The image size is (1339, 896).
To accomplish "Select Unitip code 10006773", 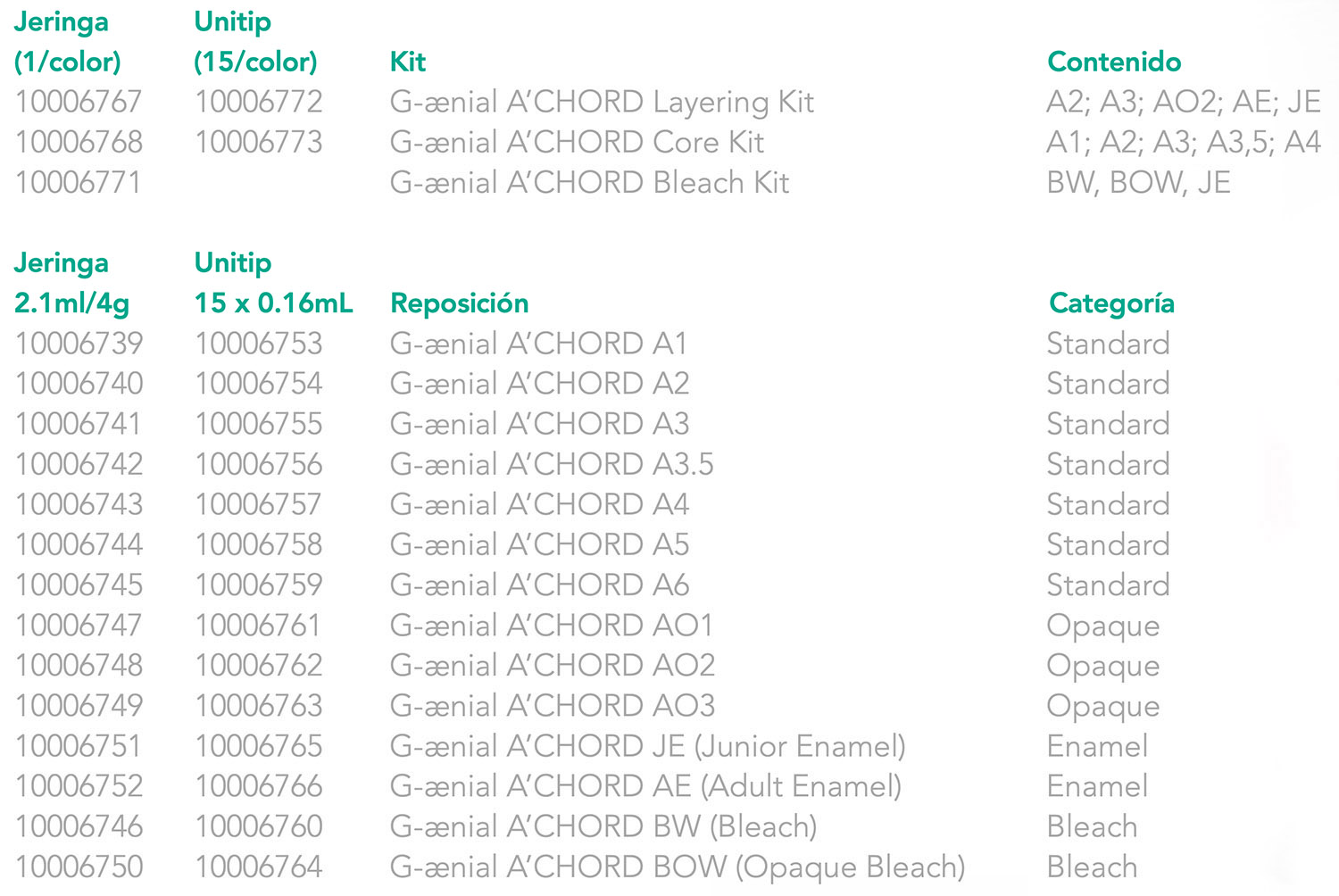I will (259, 143).
